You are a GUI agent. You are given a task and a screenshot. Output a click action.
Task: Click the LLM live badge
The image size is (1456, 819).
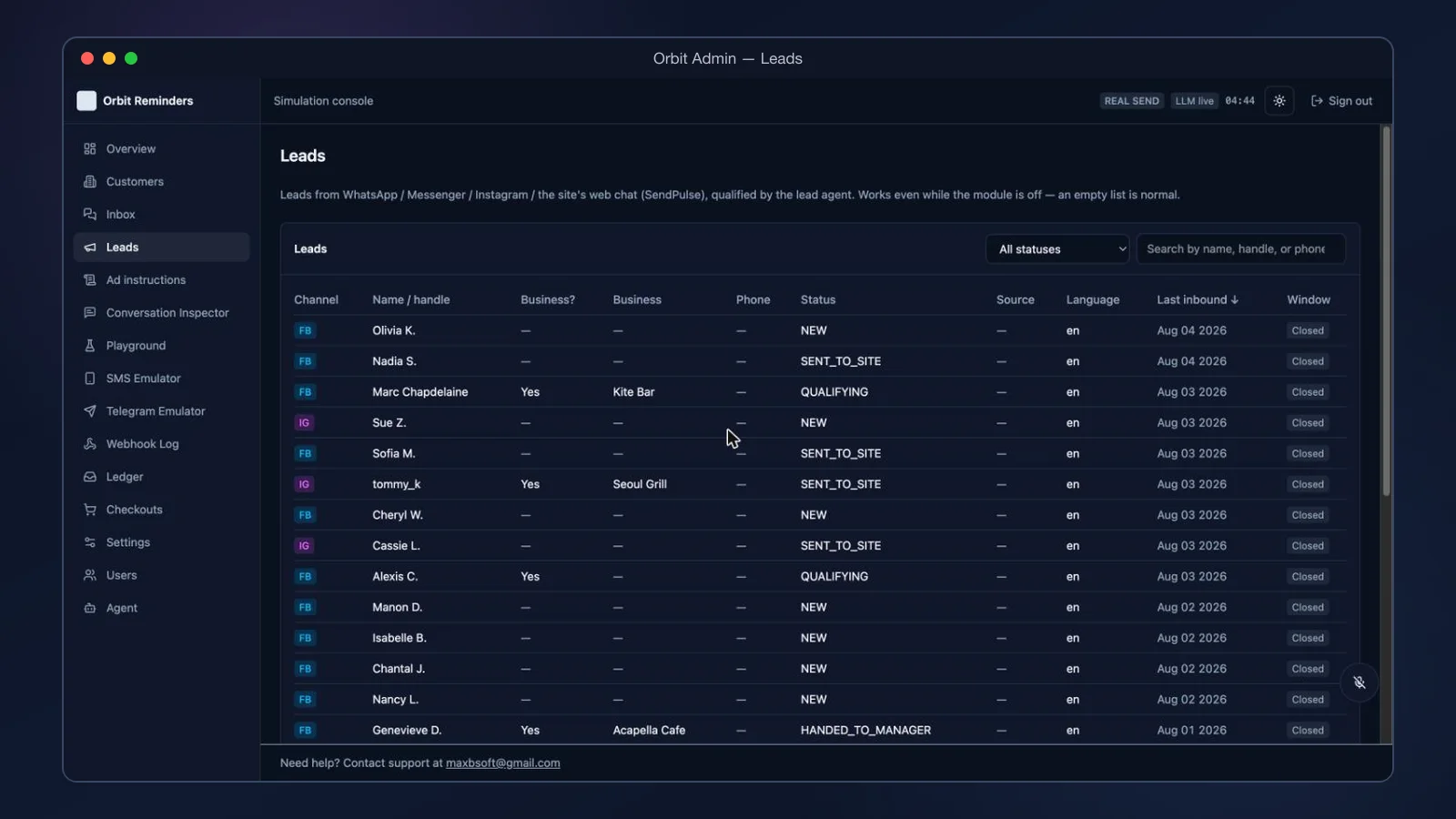(1194, 101)
